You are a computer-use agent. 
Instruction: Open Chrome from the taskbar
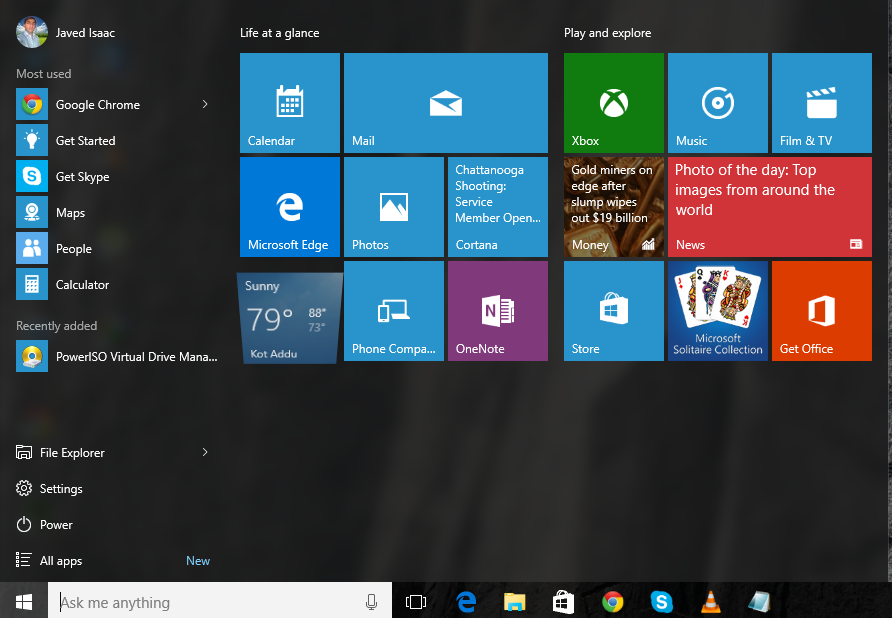click(x=613, y=601)
